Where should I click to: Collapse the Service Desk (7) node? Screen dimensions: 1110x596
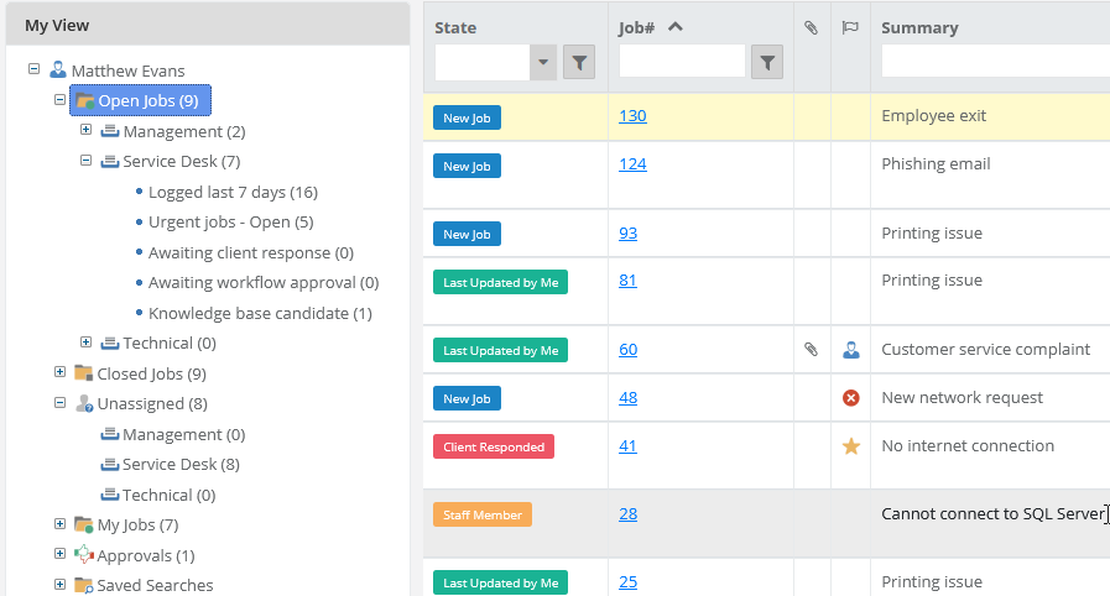pos(86,160)
